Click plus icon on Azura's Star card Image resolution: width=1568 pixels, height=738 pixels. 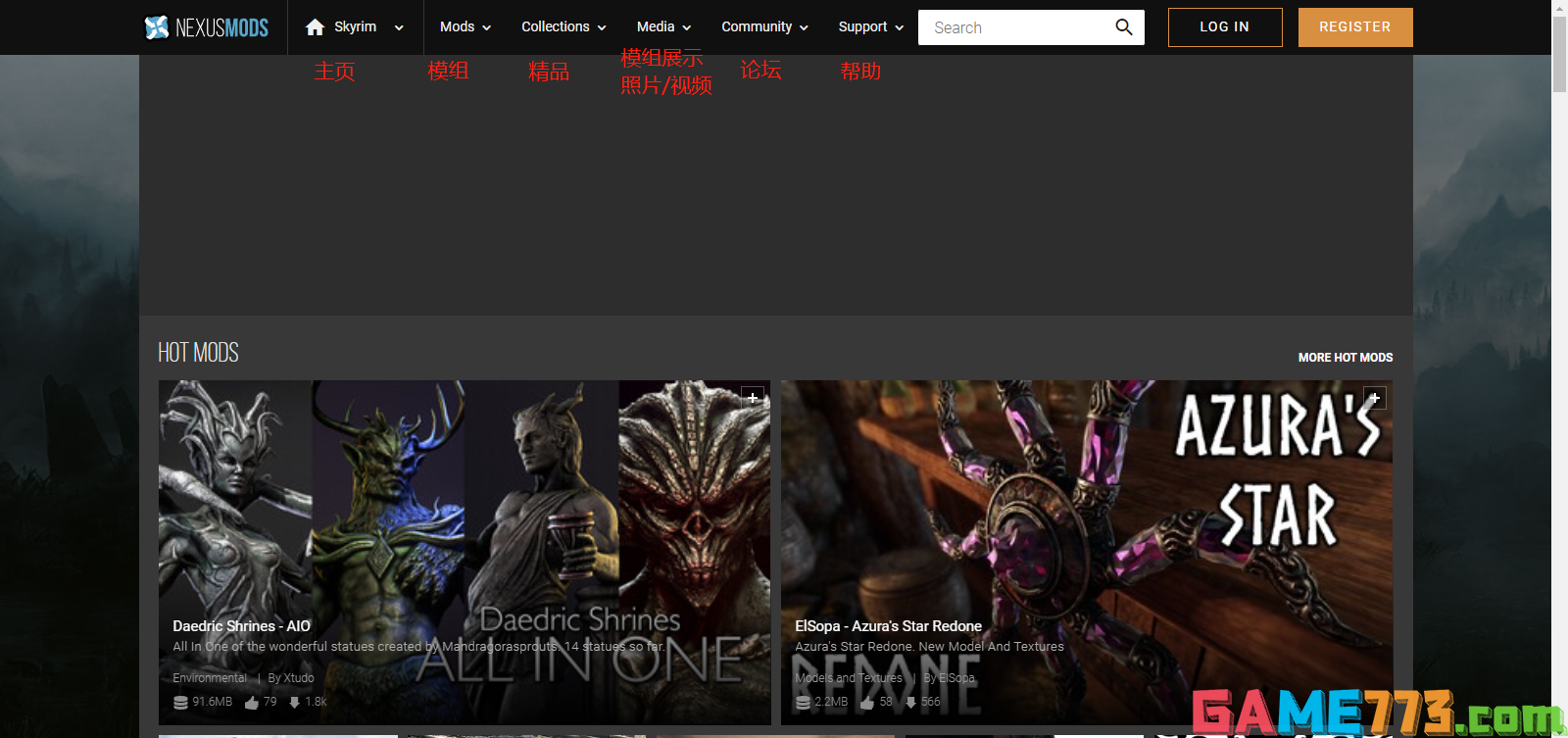1375,398
